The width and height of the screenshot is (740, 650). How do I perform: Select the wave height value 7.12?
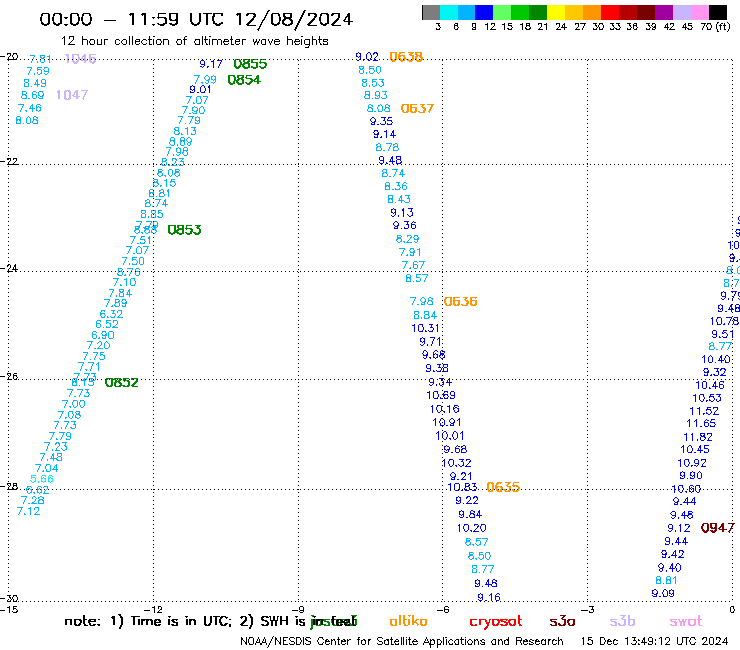[x=28, y=511]
